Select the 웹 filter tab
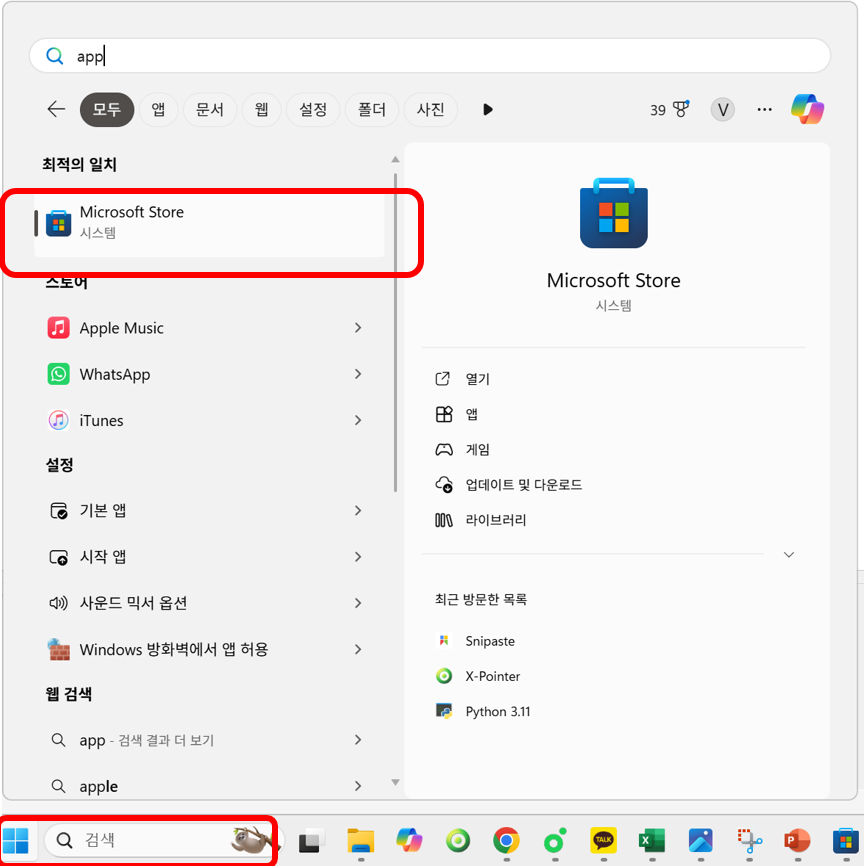 (x=261, y=109)
